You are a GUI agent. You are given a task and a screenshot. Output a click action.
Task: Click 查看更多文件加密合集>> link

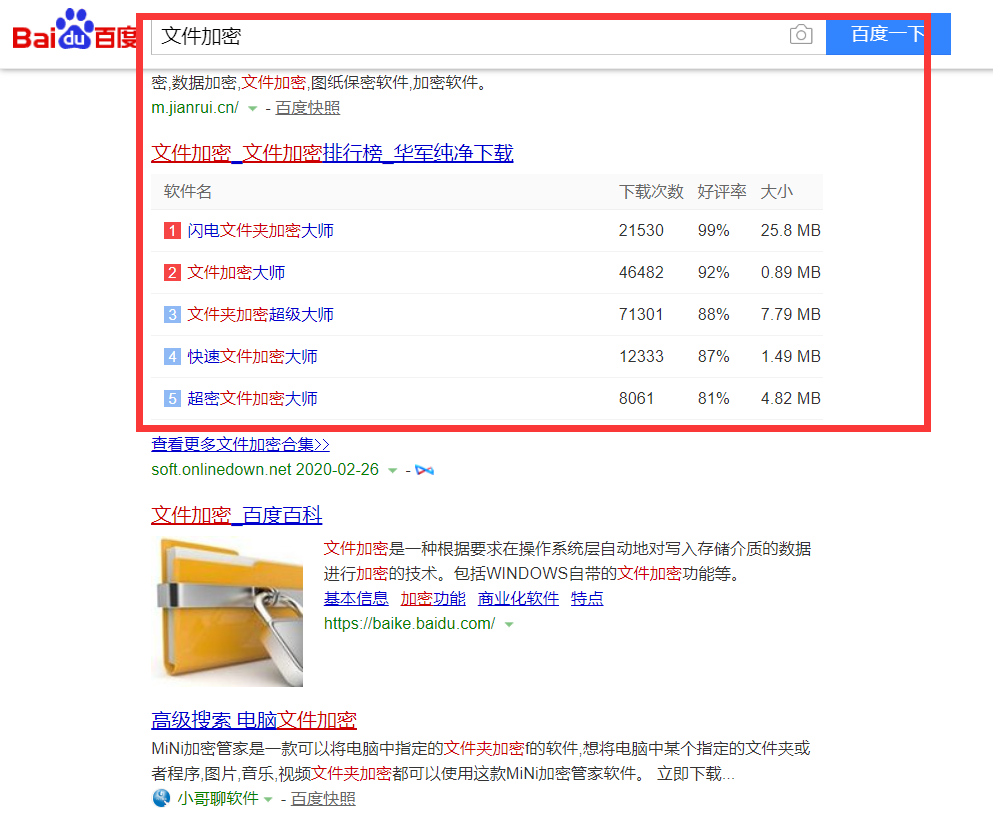pos(241,445)
